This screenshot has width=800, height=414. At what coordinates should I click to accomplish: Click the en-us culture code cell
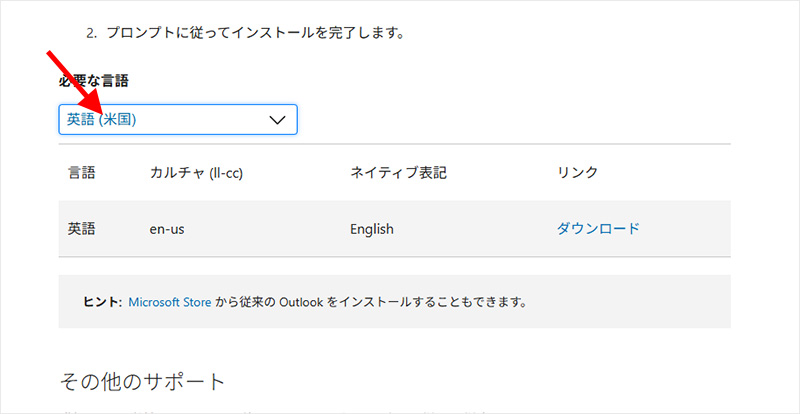tap(167, 229)
